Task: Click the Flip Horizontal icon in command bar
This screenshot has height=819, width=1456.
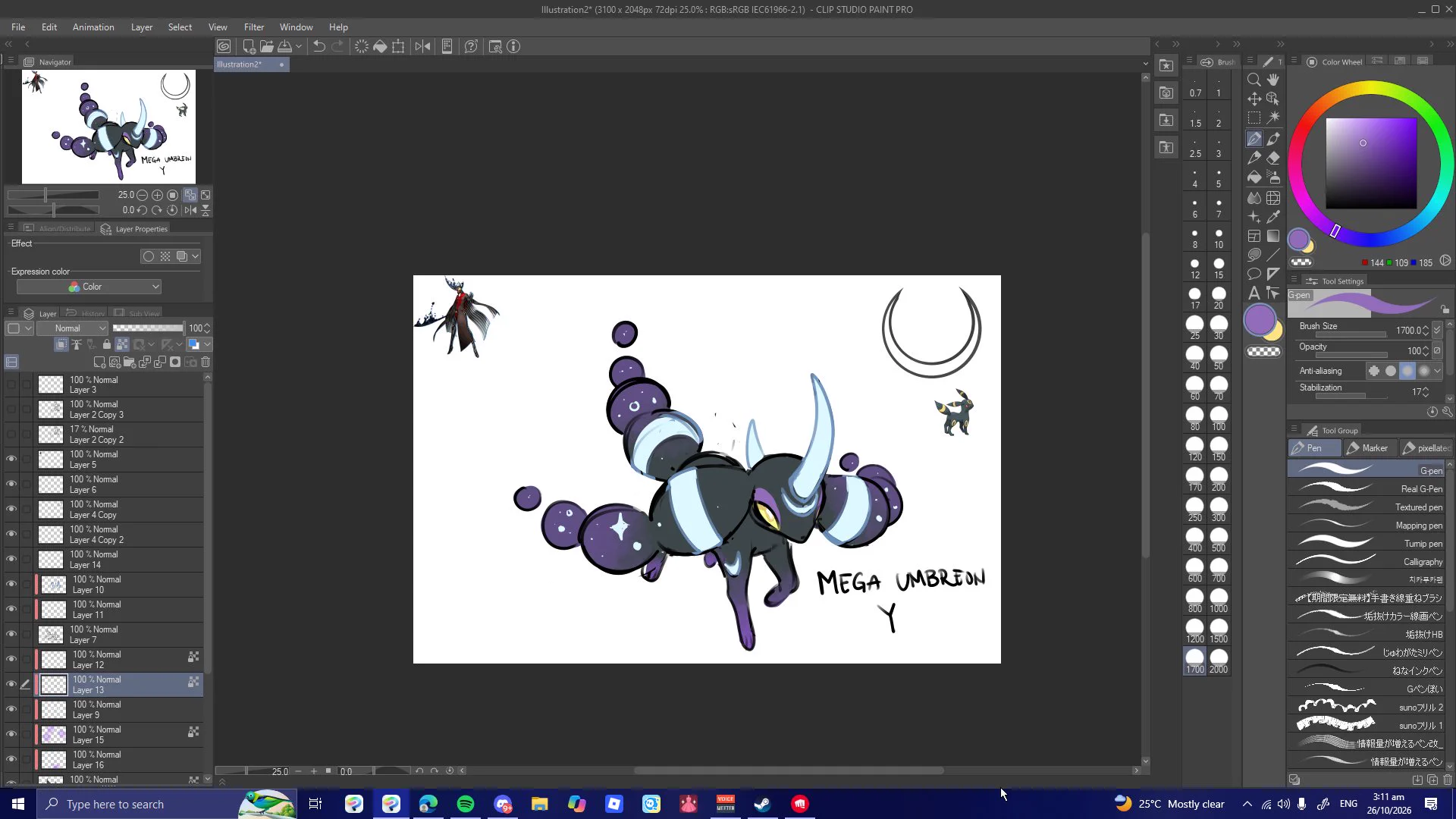Action: pos(422,47)
